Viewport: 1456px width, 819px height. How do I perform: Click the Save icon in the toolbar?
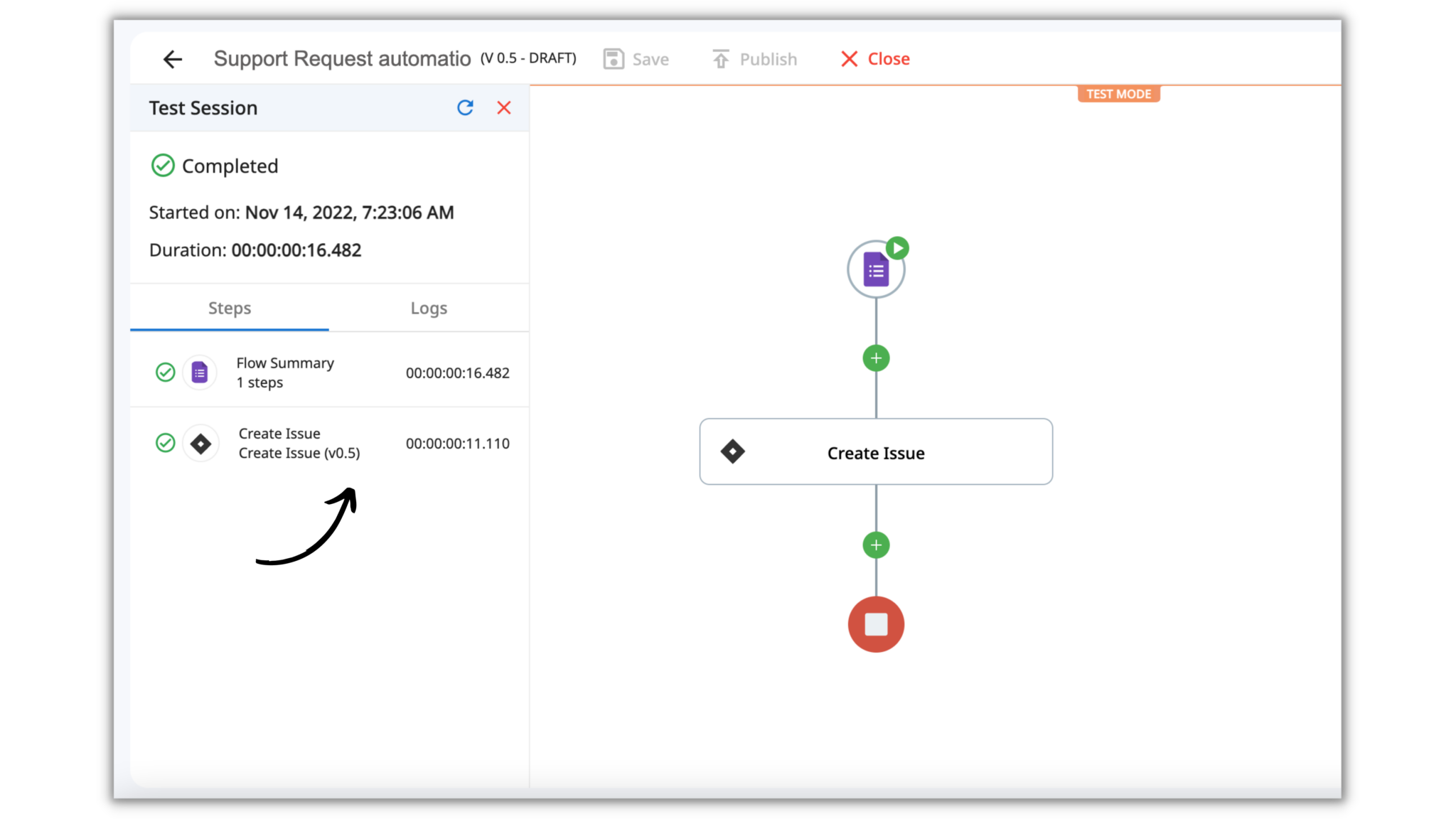614,58
